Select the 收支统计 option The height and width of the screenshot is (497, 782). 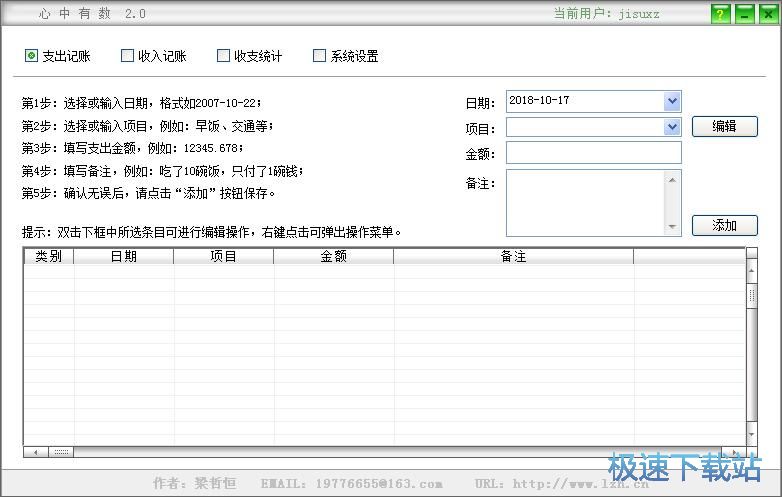[249, 56]
